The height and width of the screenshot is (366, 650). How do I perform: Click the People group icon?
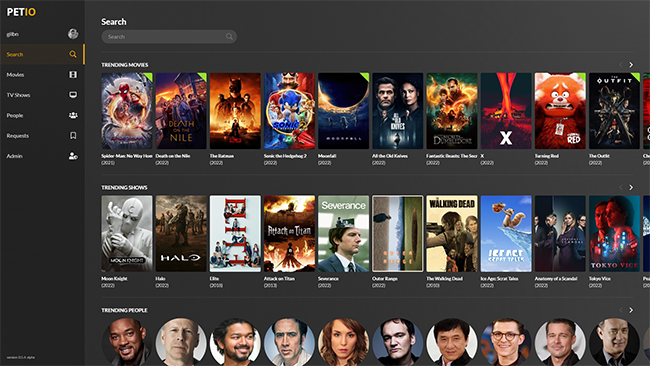coord(73,115)
